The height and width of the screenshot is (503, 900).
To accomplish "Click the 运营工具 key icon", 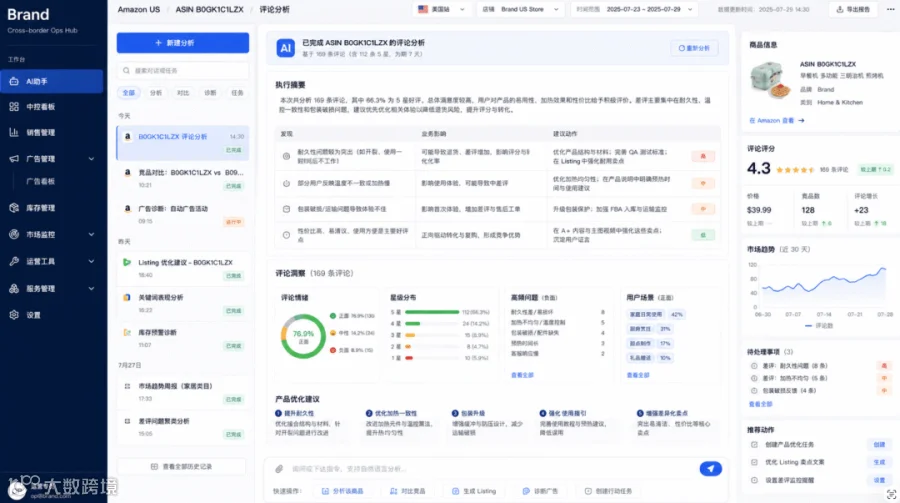I will pos(14,261).
